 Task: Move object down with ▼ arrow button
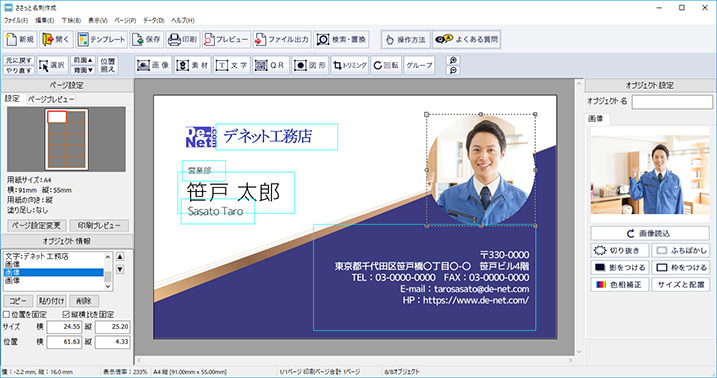click(120, 269)
